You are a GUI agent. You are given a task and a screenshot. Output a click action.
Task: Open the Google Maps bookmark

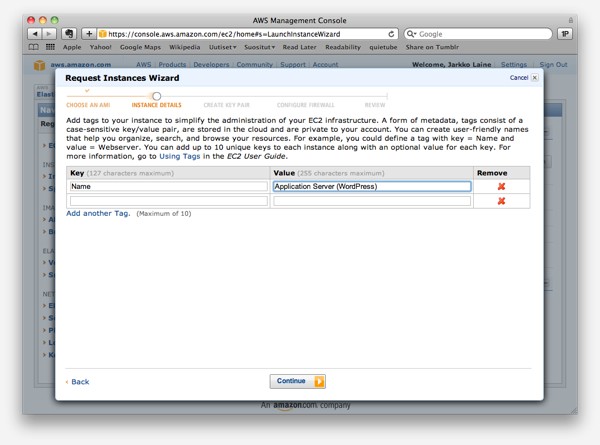pos(140,47)
